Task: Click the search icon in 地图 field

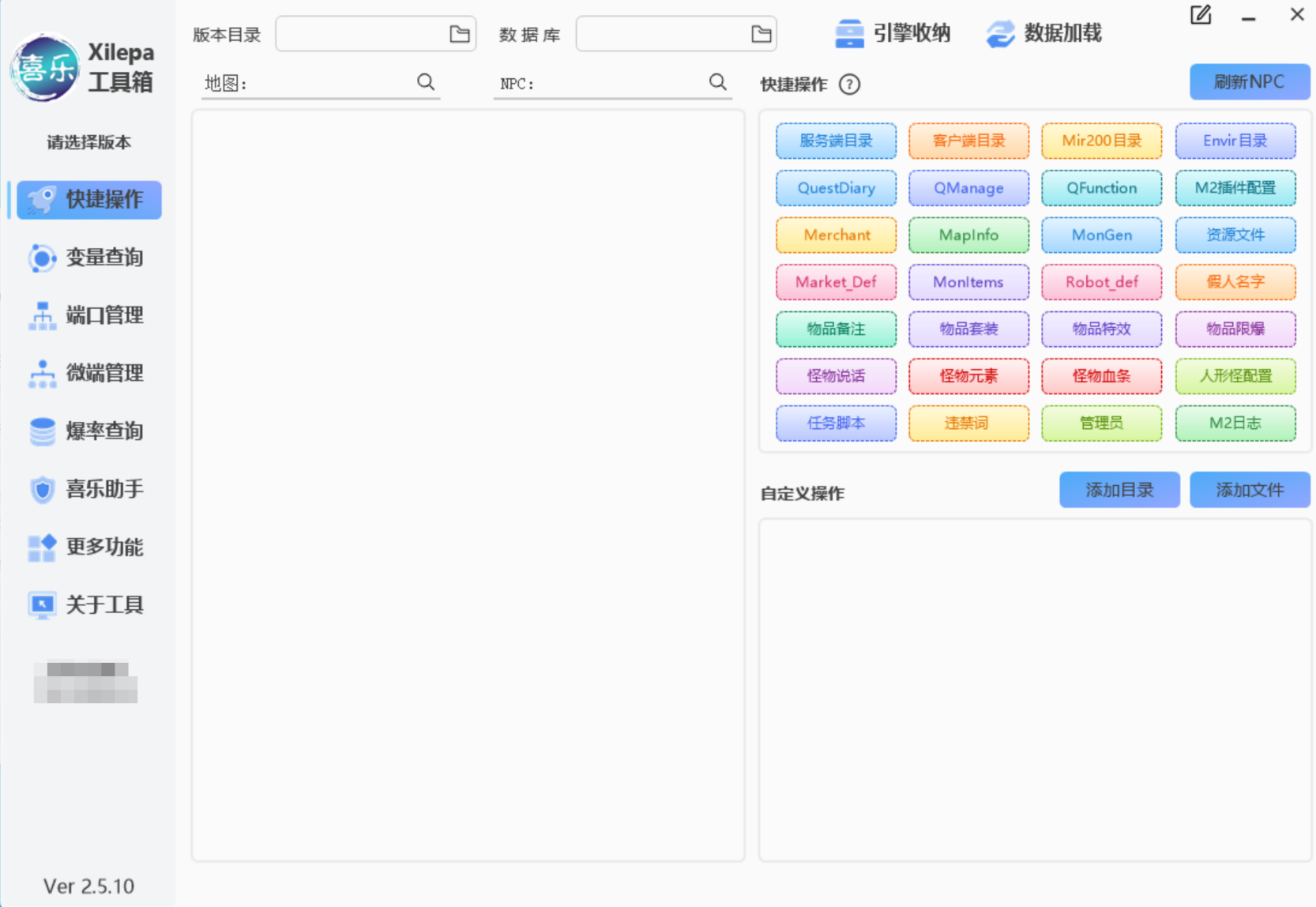Action: tap(426, 82)
